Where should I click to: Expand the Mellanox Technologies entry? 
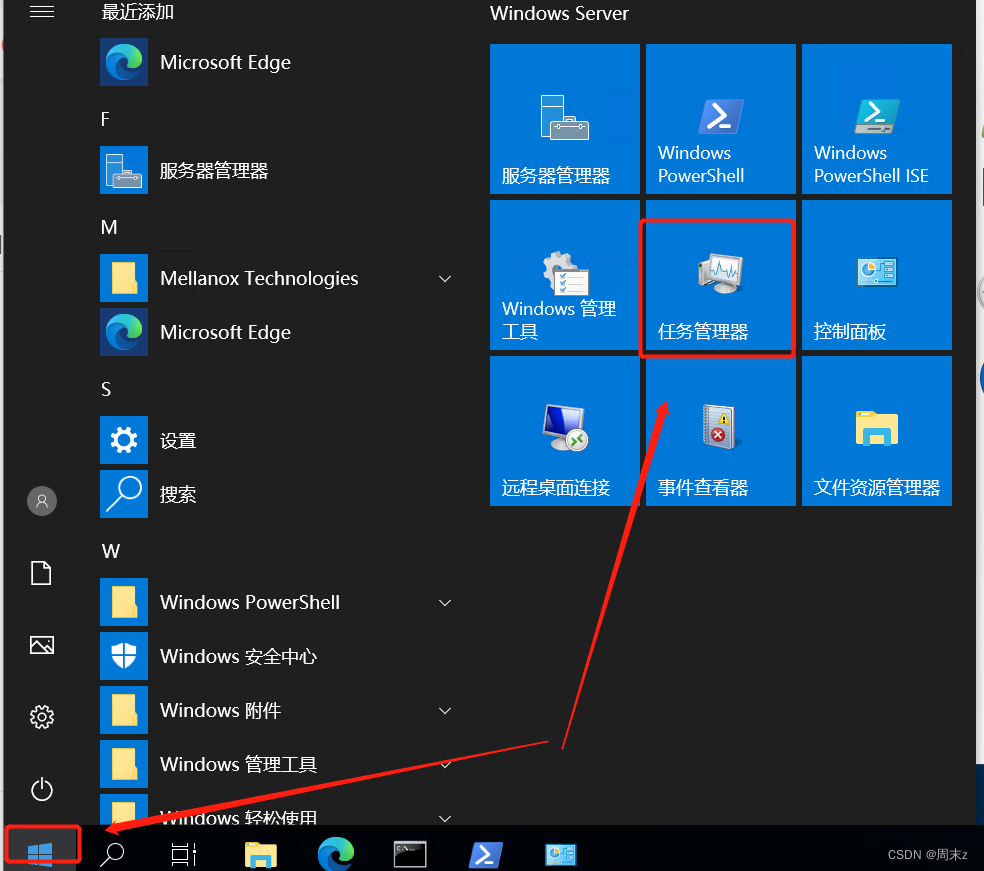[x=444, y=279]
